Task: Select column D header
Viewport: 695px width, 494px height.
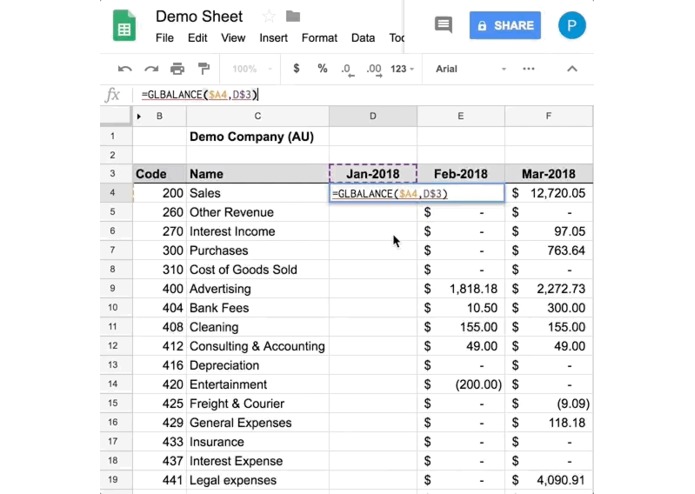Action: (373, 116)
